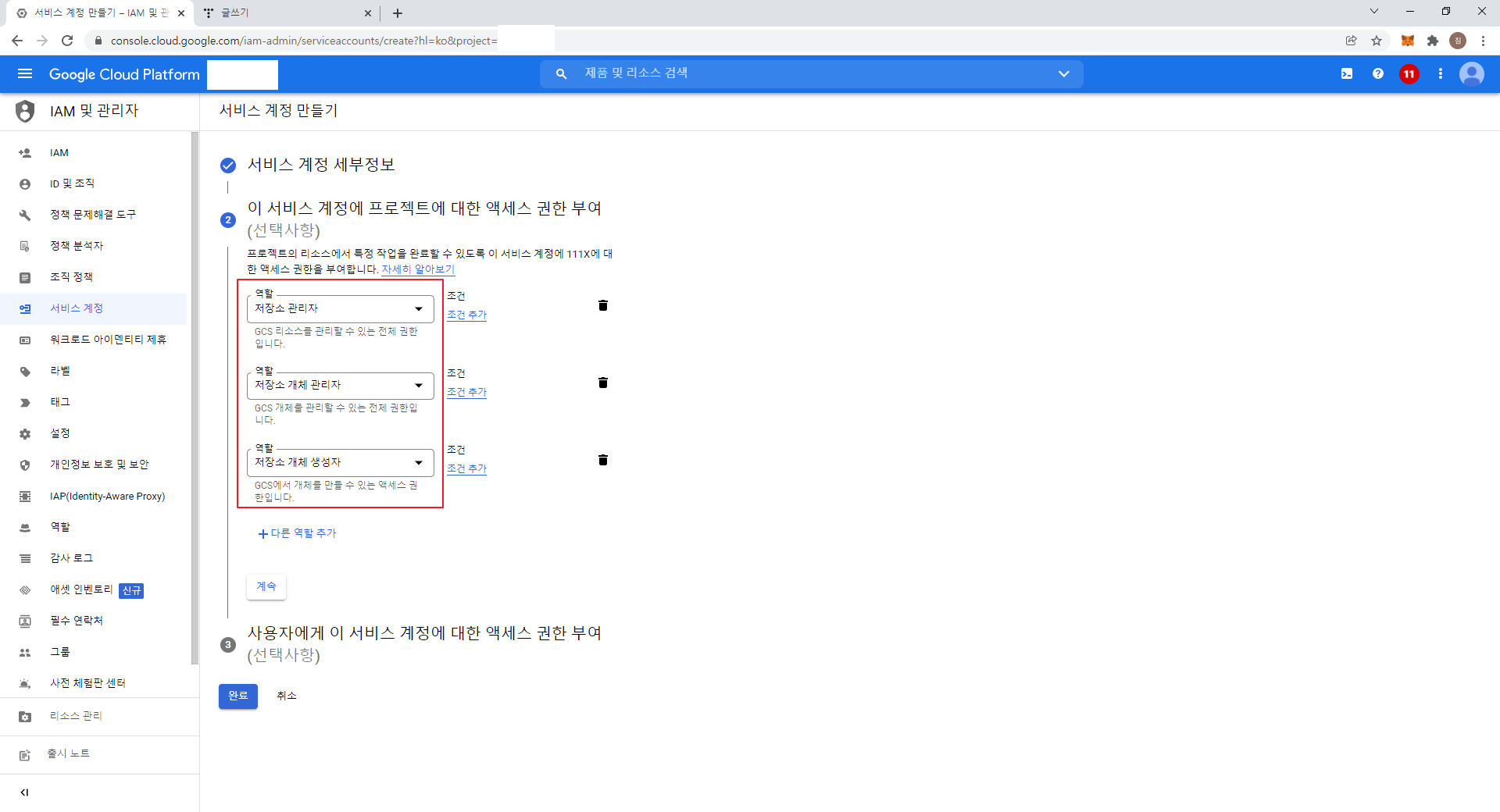
Task: Delete the 저장소 개체 생성자 role row
Action: [x=603, y=460]
